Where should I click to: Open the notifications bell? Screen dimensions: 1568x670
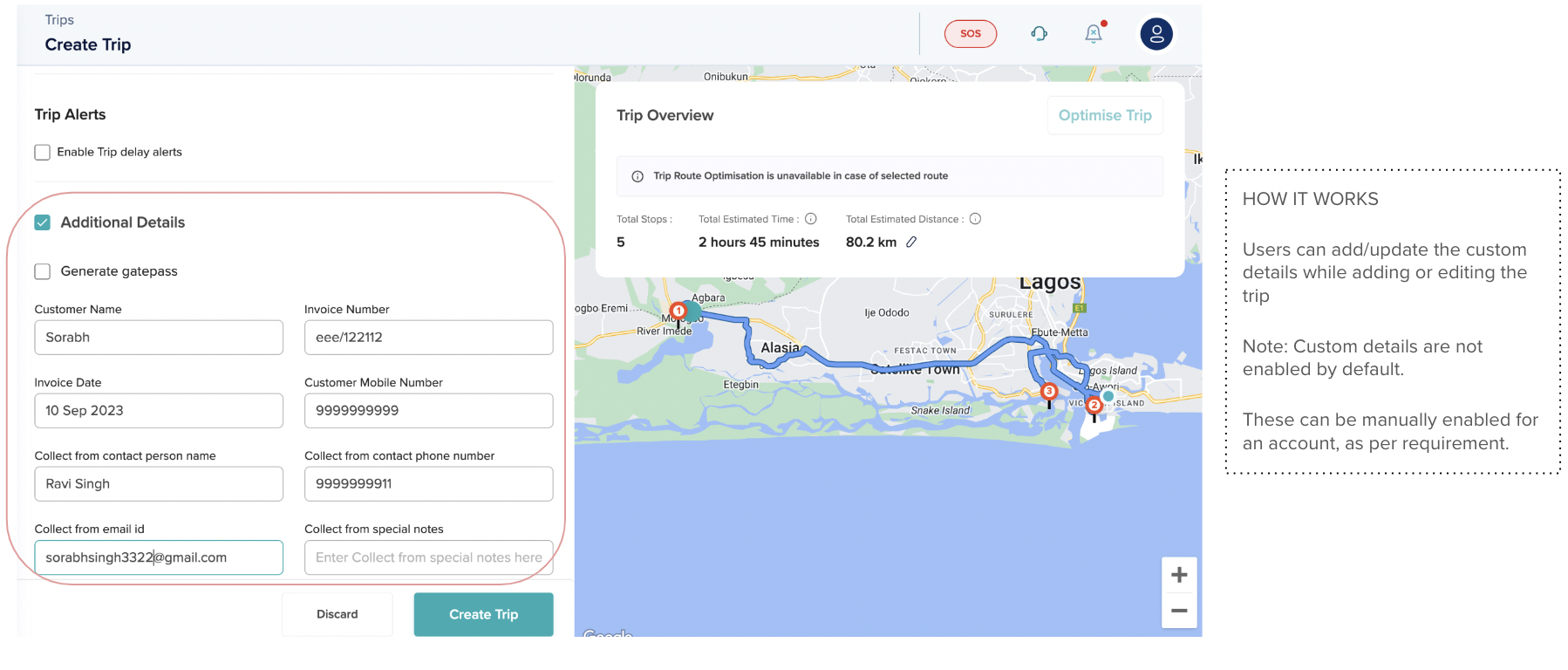coord(1094,34)
